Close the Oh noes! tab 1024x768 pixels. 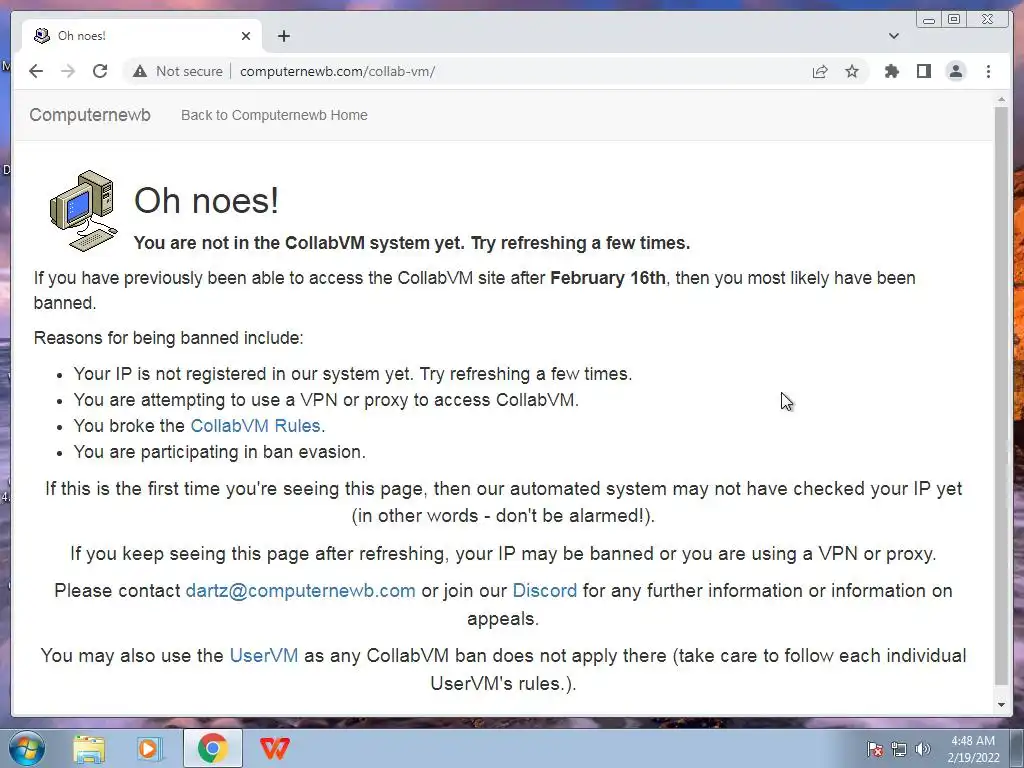[246, 36]
